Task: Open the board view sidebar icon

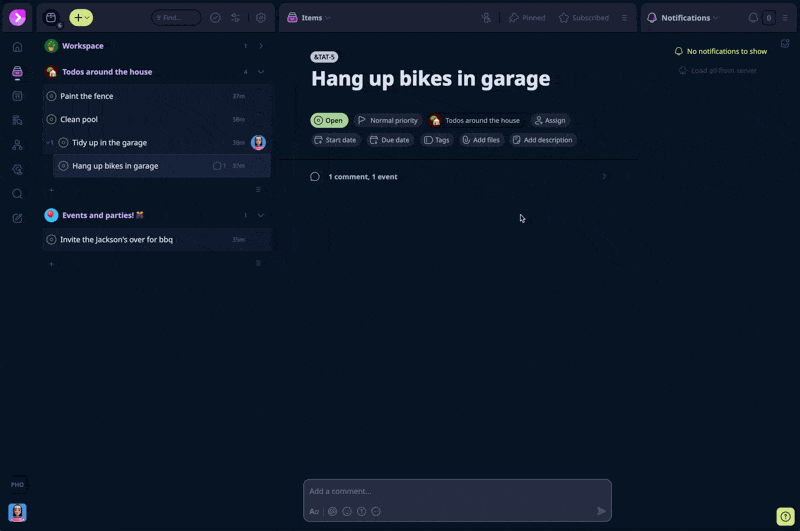Action: [17, 96]
